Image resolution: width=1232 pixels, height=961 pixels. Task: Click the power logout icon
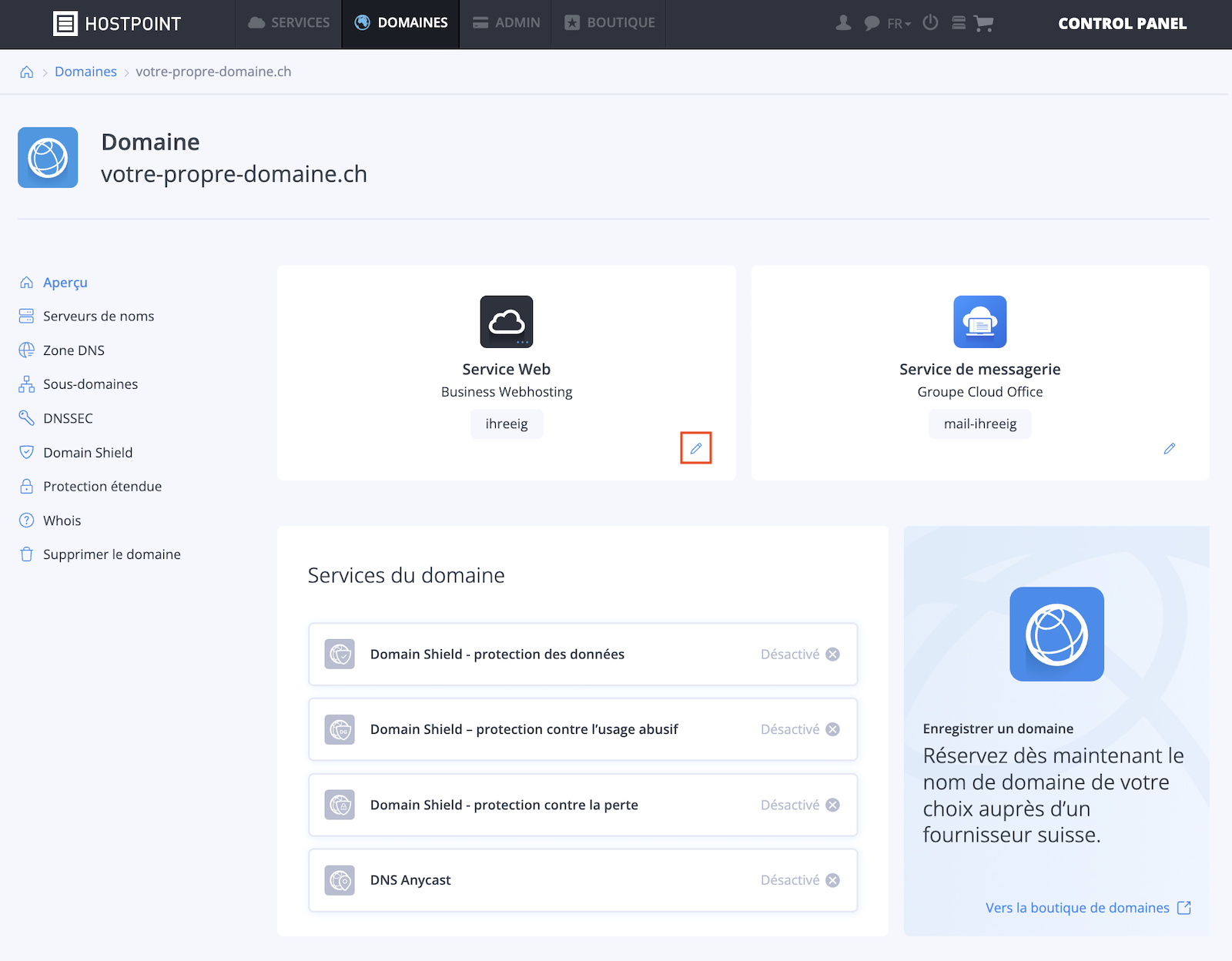coord(930,22)
